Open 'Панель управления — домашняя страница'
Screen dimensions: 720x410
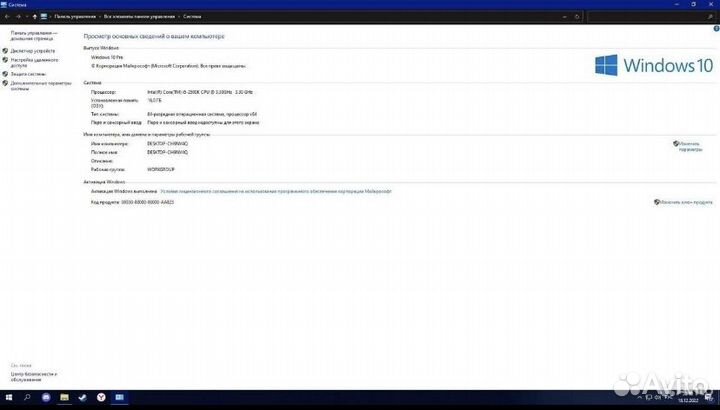pyautogui.click(x=34, y=36)
